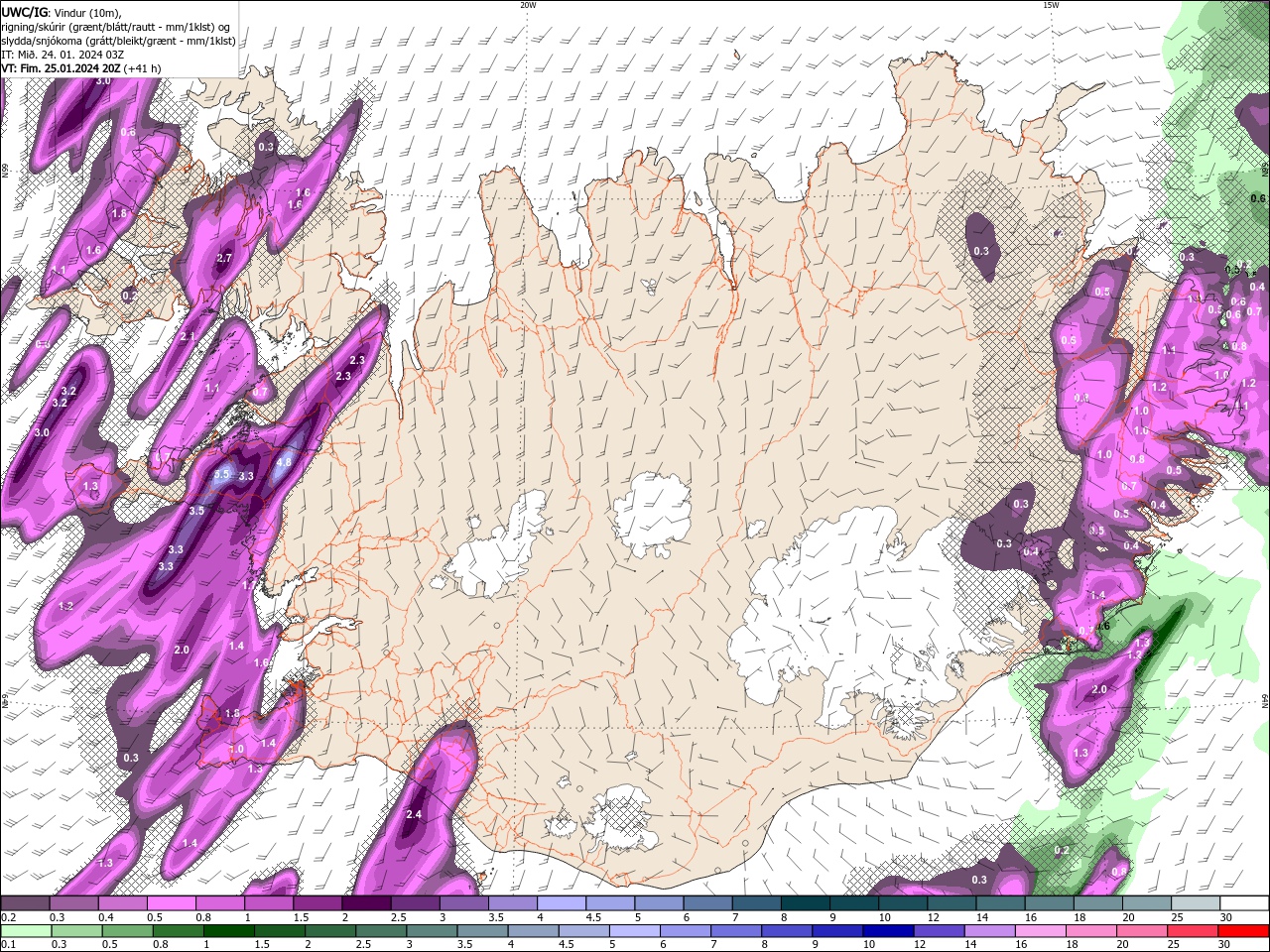Click the red swatch above 30 in the rain legend
This screenshot has width=1270, height=952.
(x=1244, y=931)
